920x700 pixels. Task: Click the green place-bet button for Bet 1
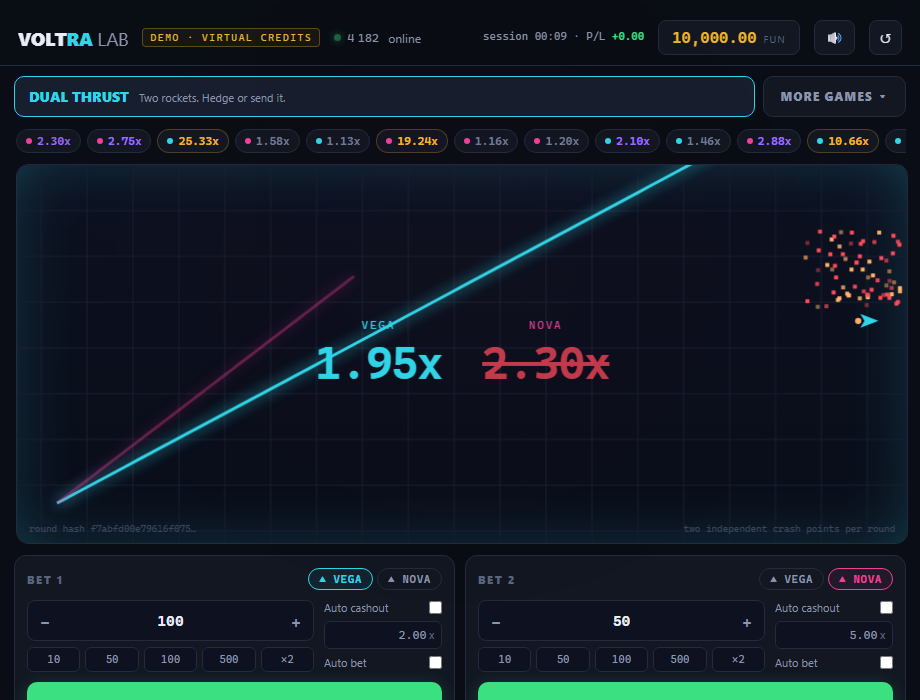pyautogui.click(x=234, y=691)
